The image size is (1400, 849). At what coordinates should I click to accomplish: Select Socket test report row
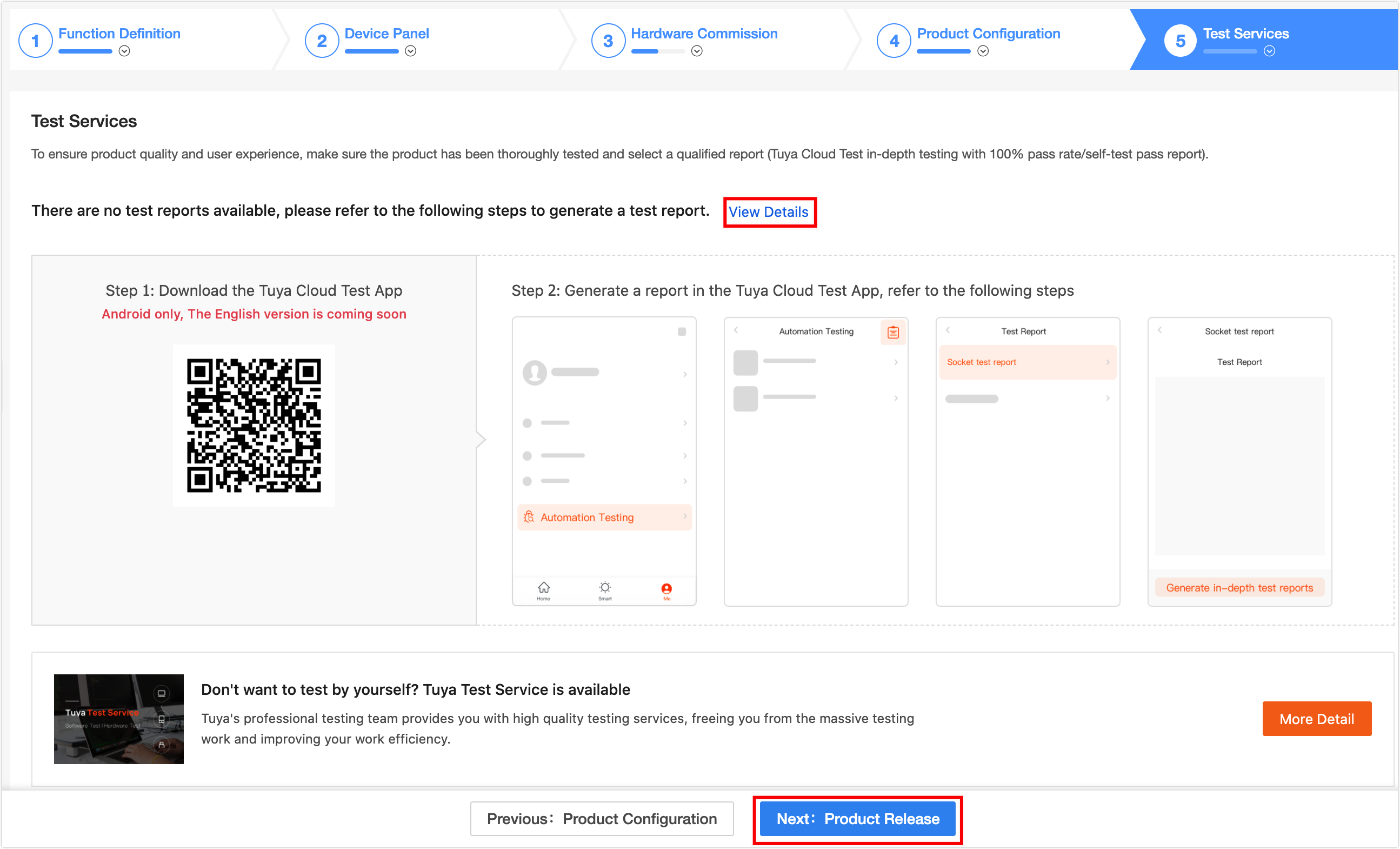tap(1028, 362)
